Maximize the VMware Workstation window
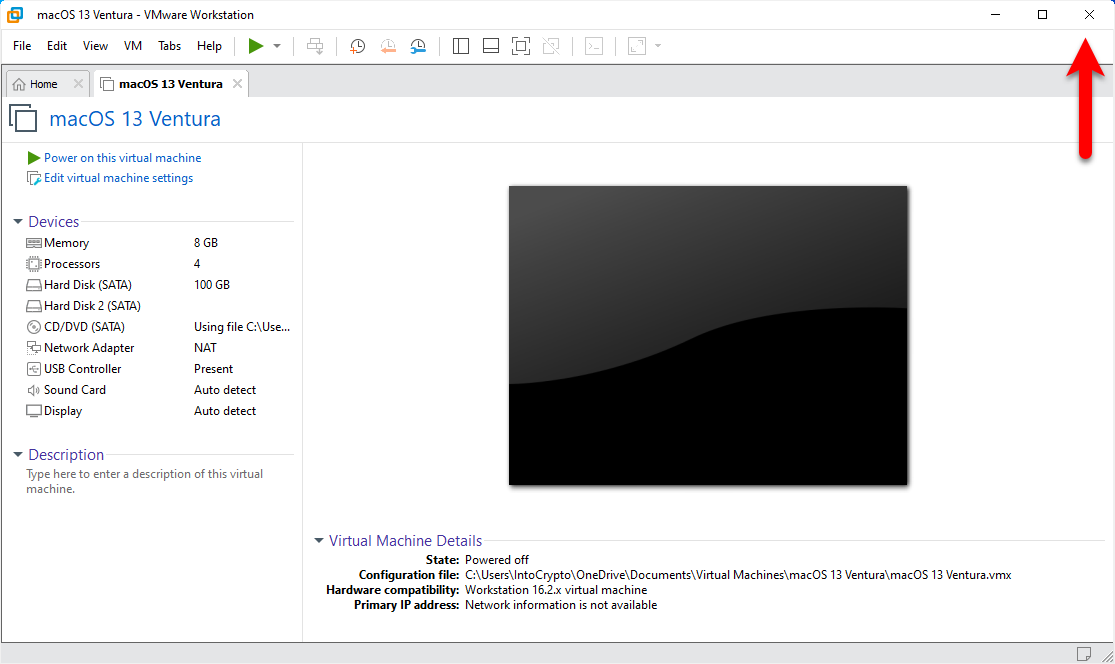 [x=1042, y=14]
